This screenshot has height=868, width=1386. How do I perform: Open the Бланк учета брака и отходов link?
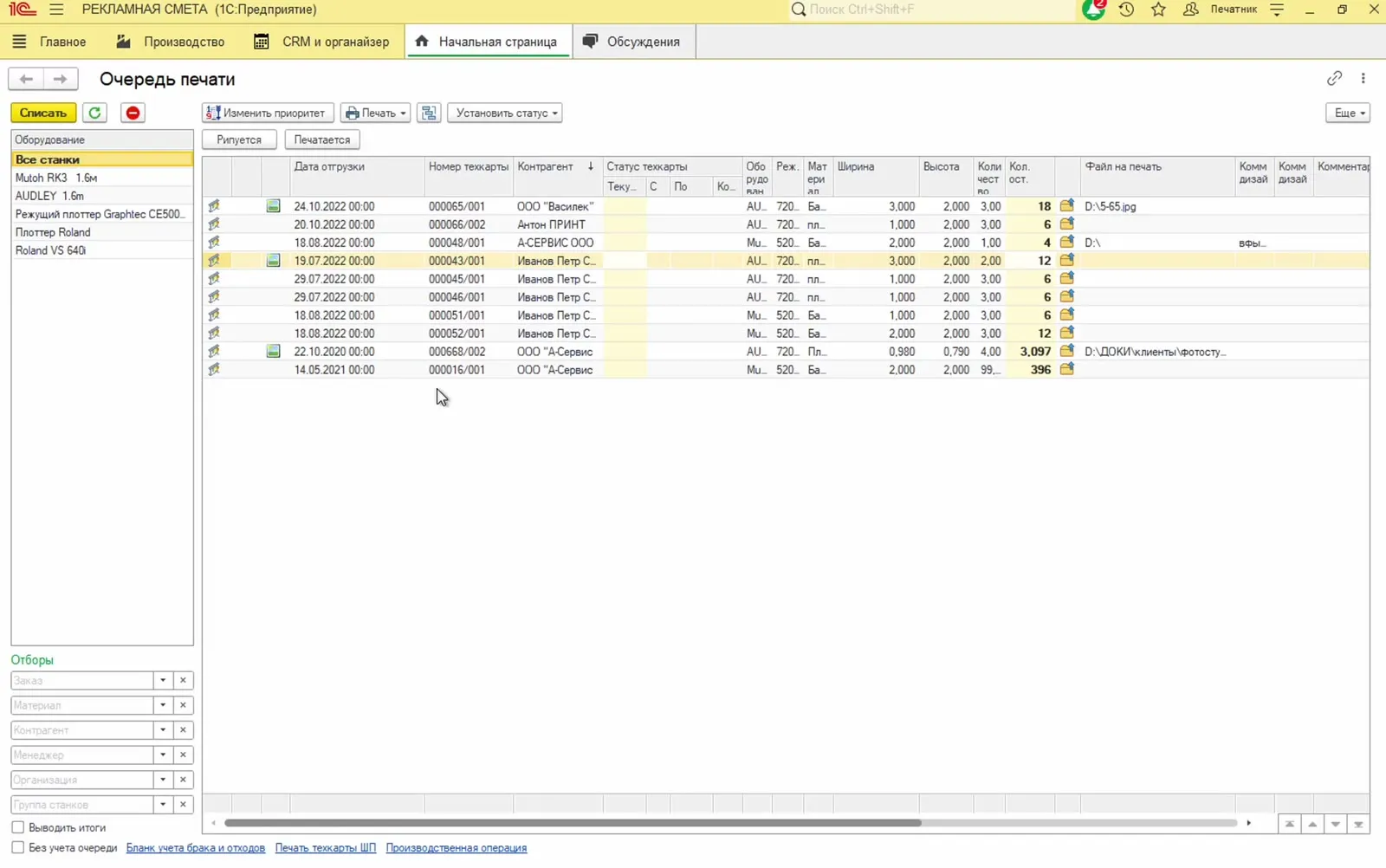(x=196, y=848)
